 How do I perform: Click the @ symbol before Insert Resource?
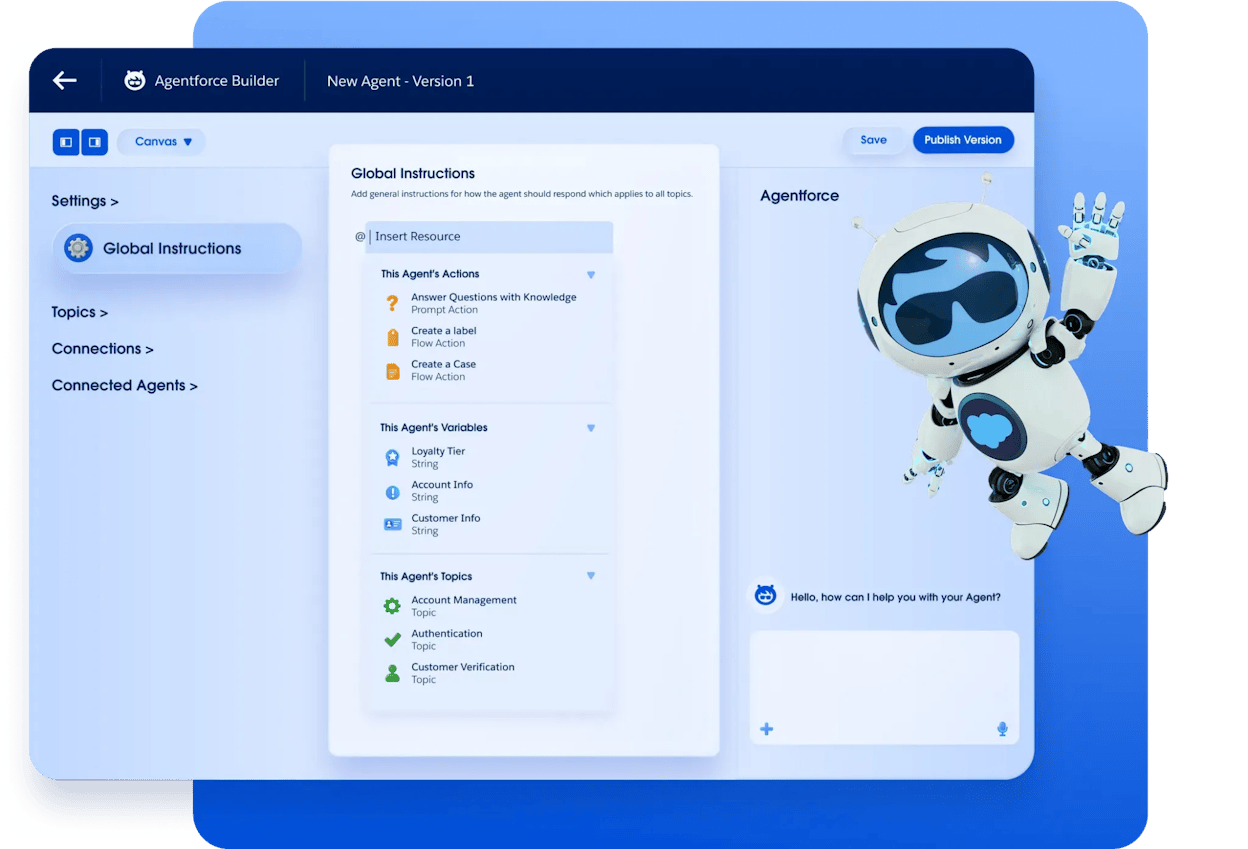tap(360, 237)
